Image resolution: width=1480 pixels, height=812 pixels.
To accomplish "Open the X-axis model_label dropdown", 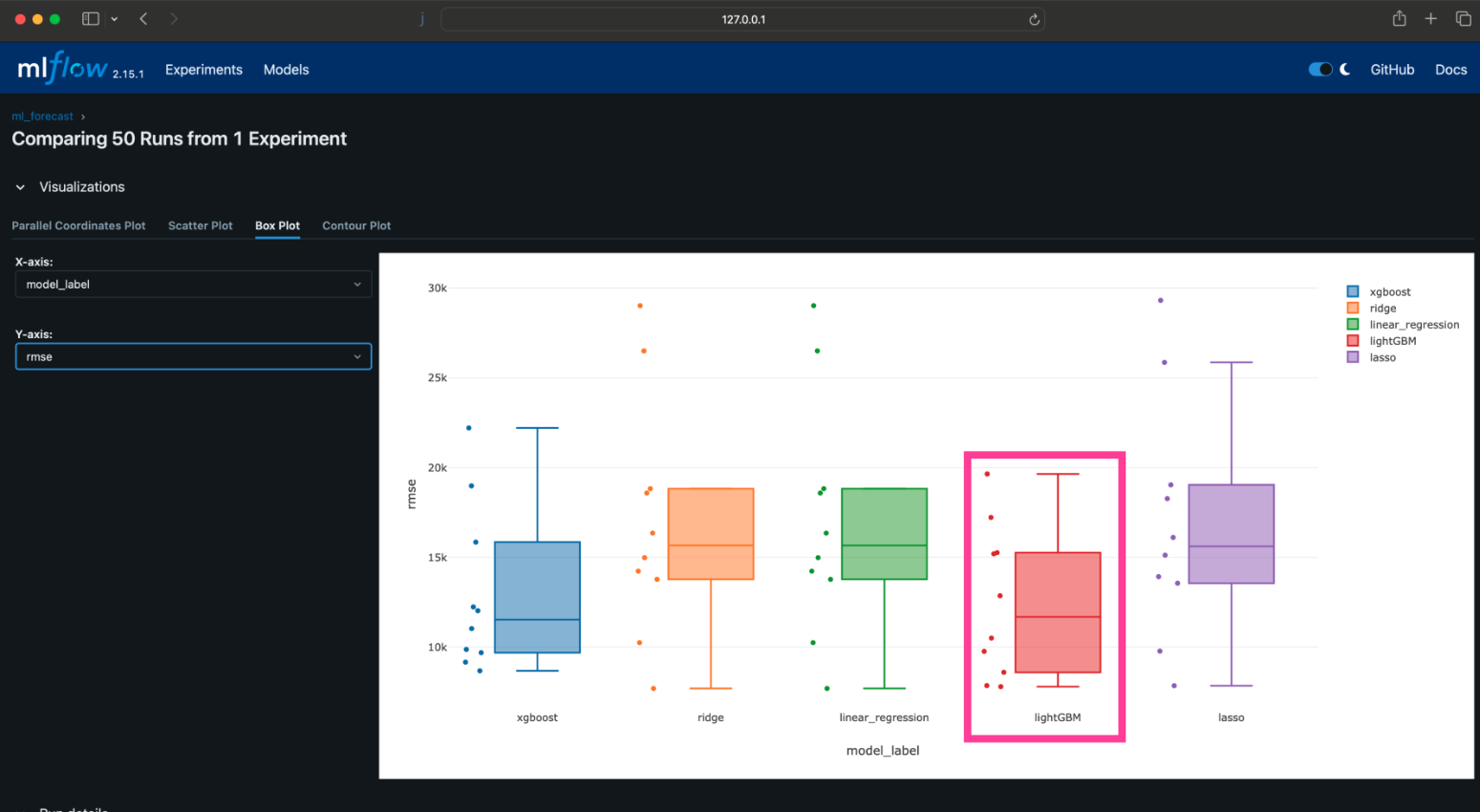I will pos(193,284).
